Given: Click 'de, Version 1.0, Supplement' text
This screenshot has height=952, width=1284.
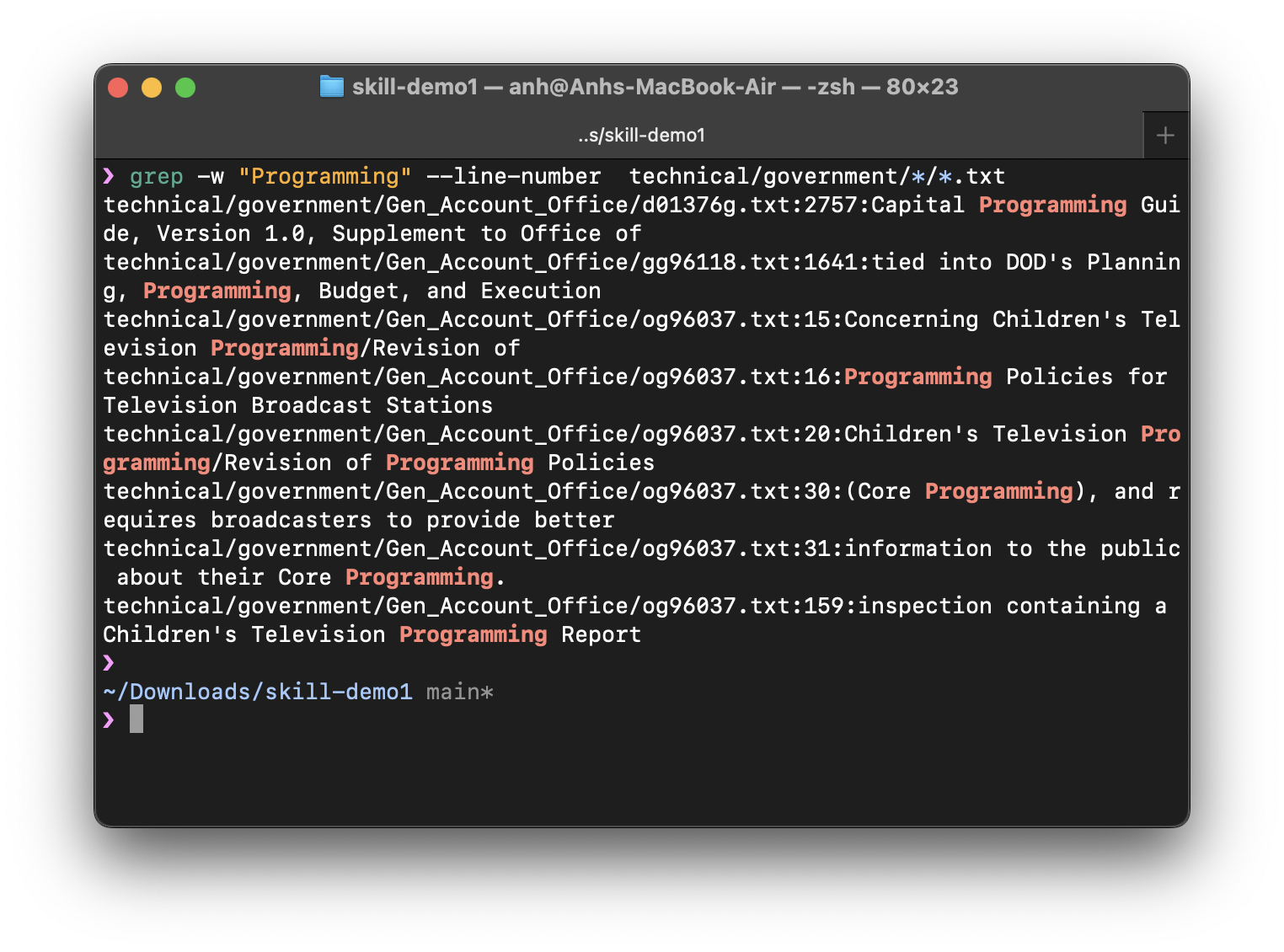Looking at the screenshot, I should click(285, 233).
